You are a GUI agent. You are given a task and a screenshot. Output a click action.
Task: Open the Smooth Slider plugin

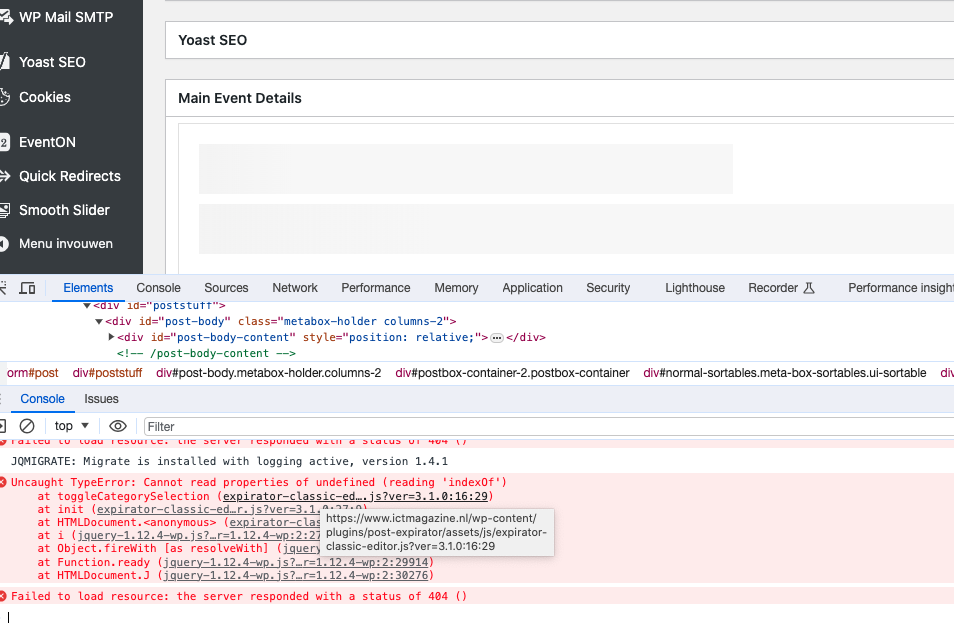64,210
